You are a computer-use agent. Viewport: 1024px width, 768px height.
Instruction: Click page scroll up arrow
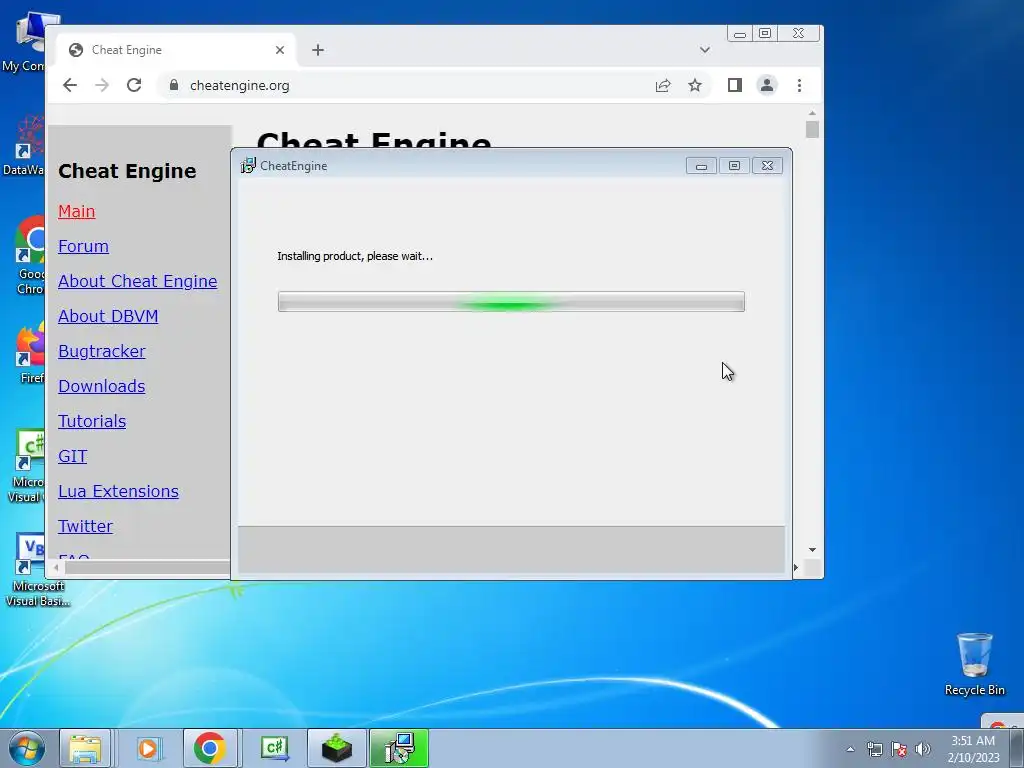coord(812,113)
